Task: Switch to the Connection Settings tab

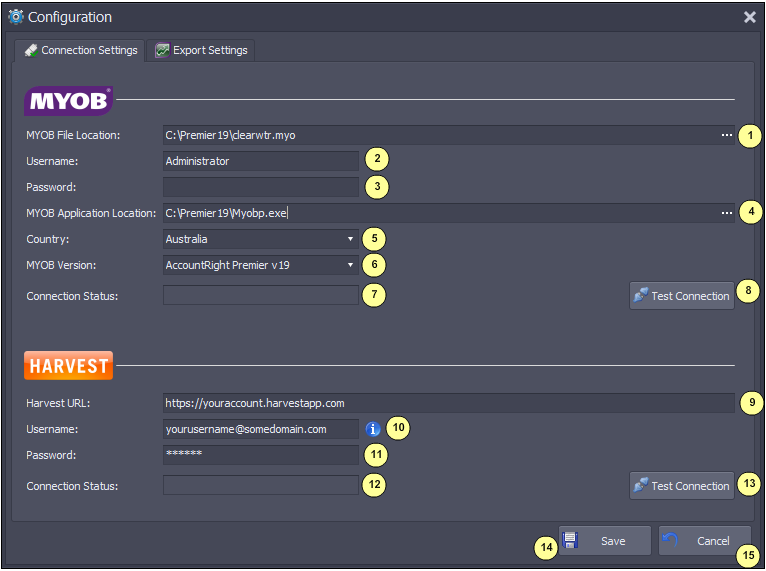Action: 80,50
